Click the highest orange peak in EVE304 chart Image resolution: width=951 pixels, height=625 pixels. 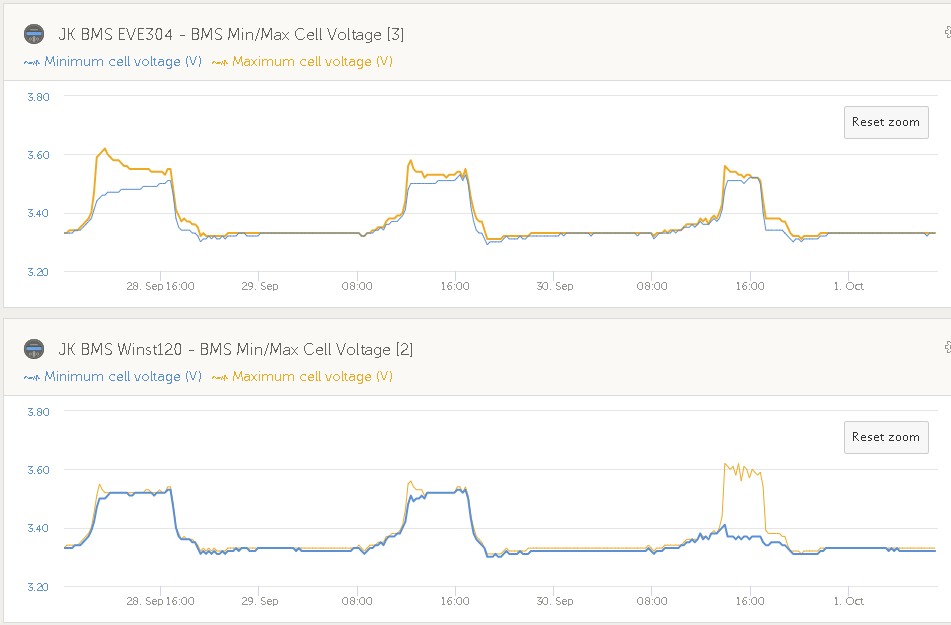104,149
